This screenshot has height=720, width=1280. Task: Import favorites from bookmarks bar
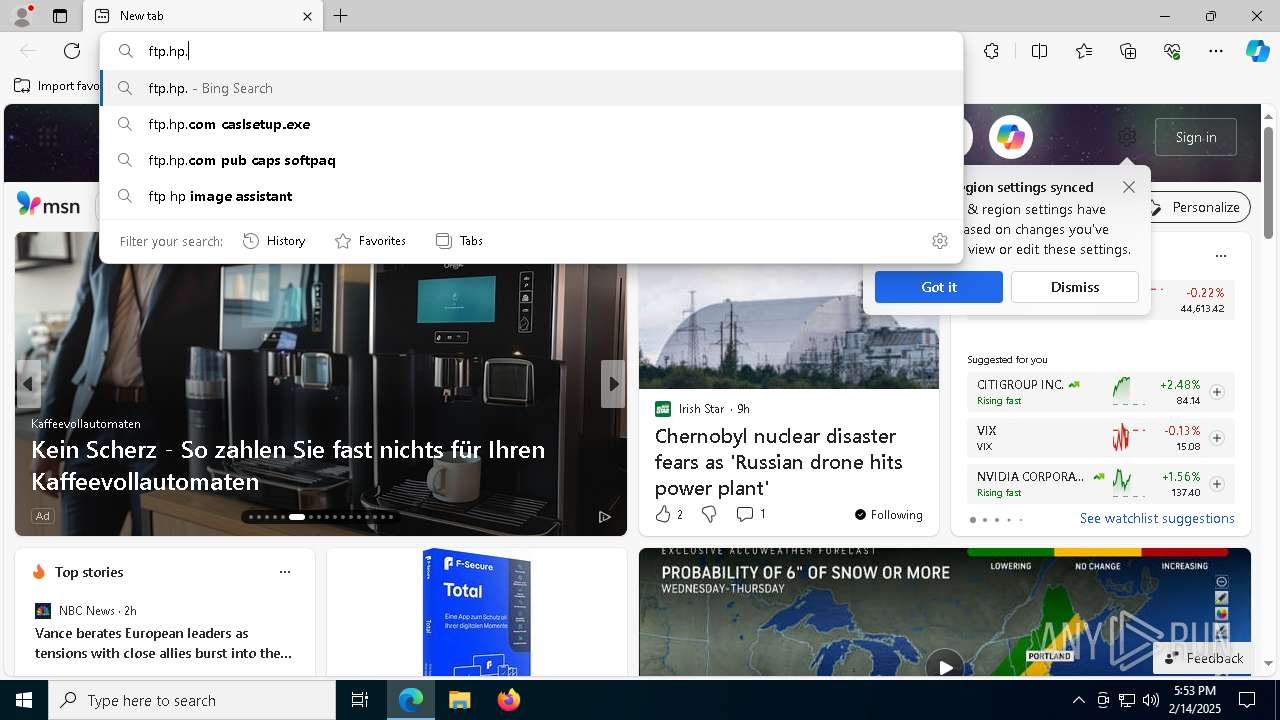tap(57, 86)
